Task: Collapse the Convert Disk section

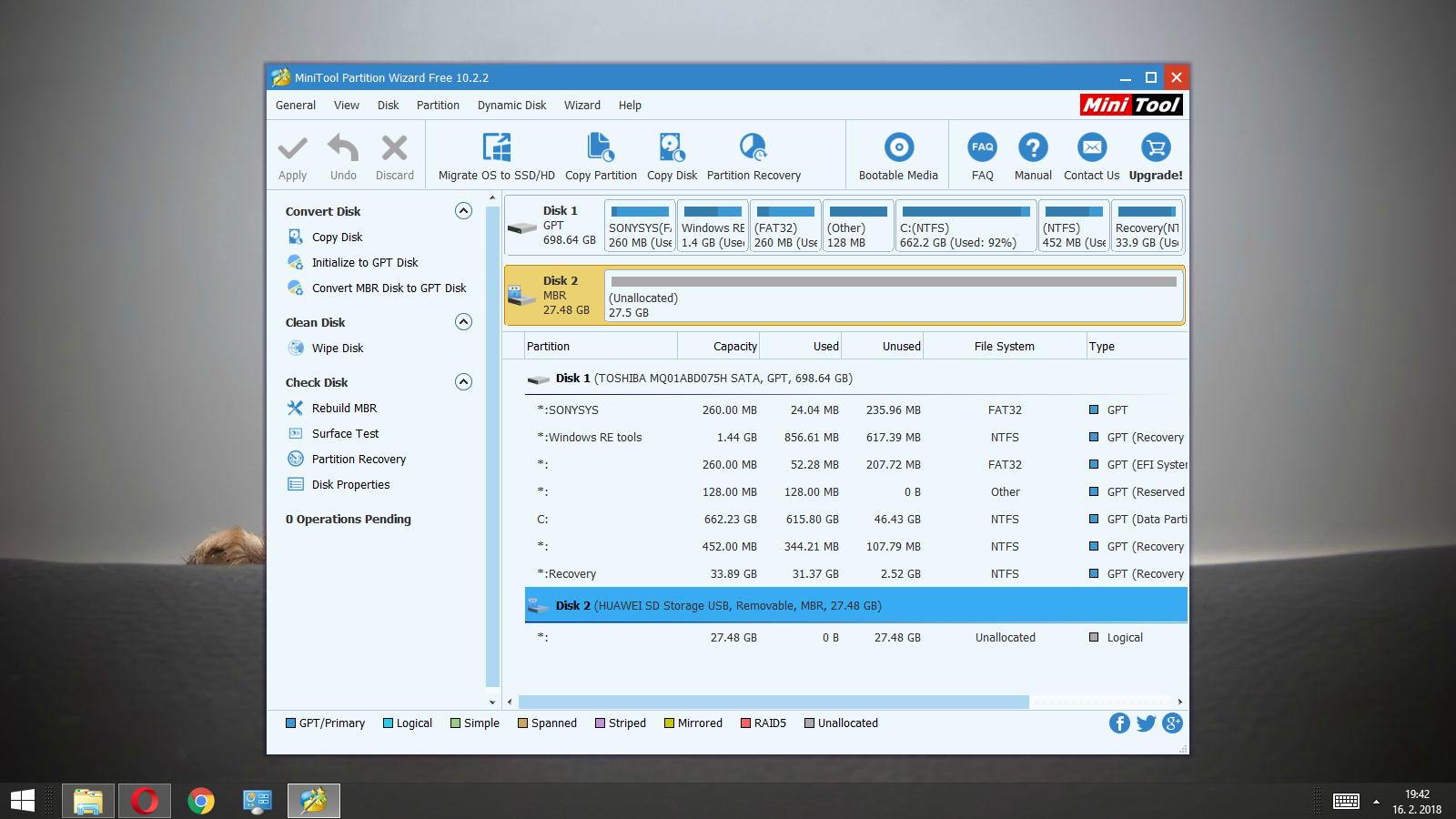Action: click(x=463, y=211)
